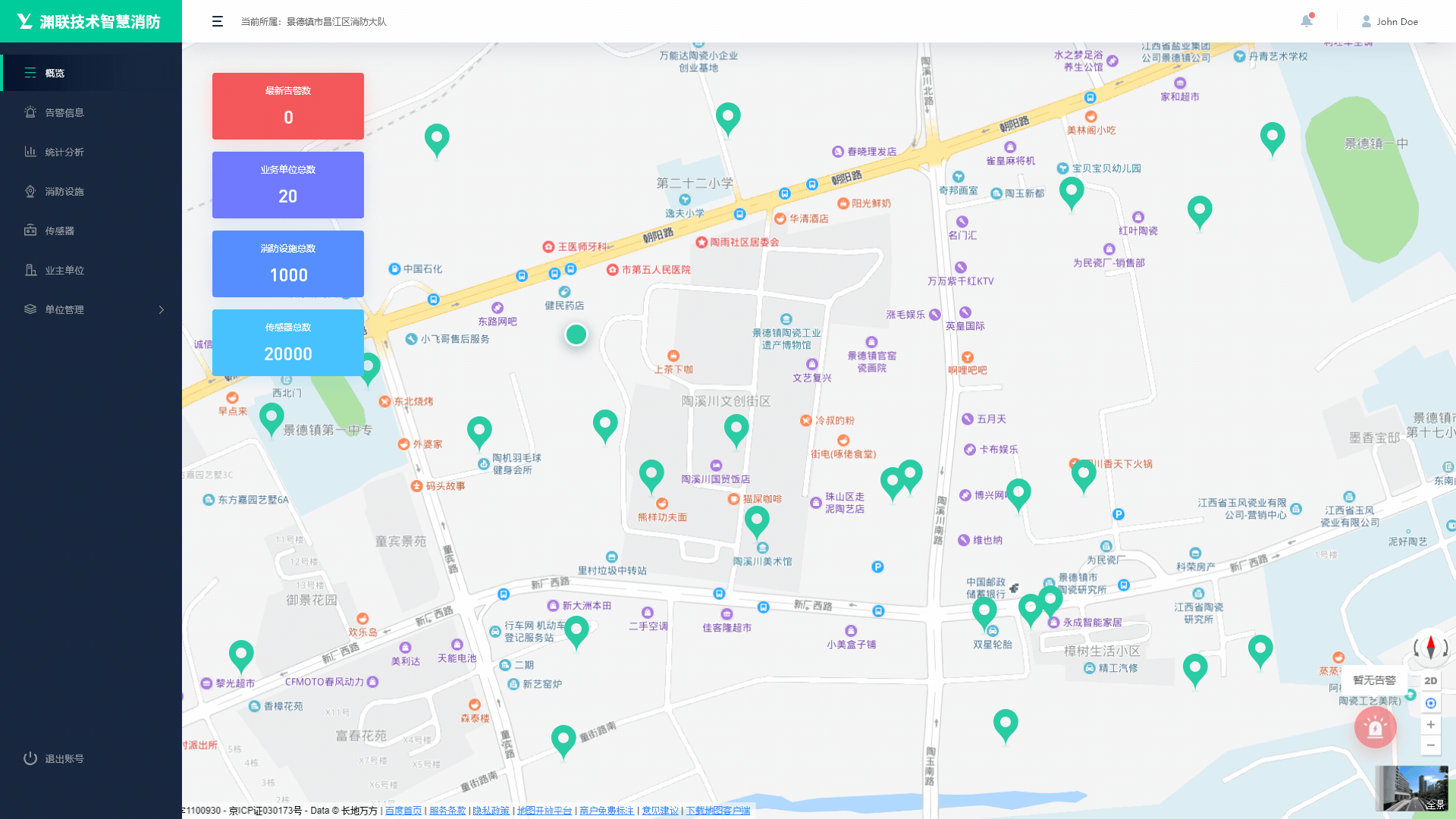Click green marker near 行车网 机动车登记服务站
1456x819 pixels.
[576, 632]
